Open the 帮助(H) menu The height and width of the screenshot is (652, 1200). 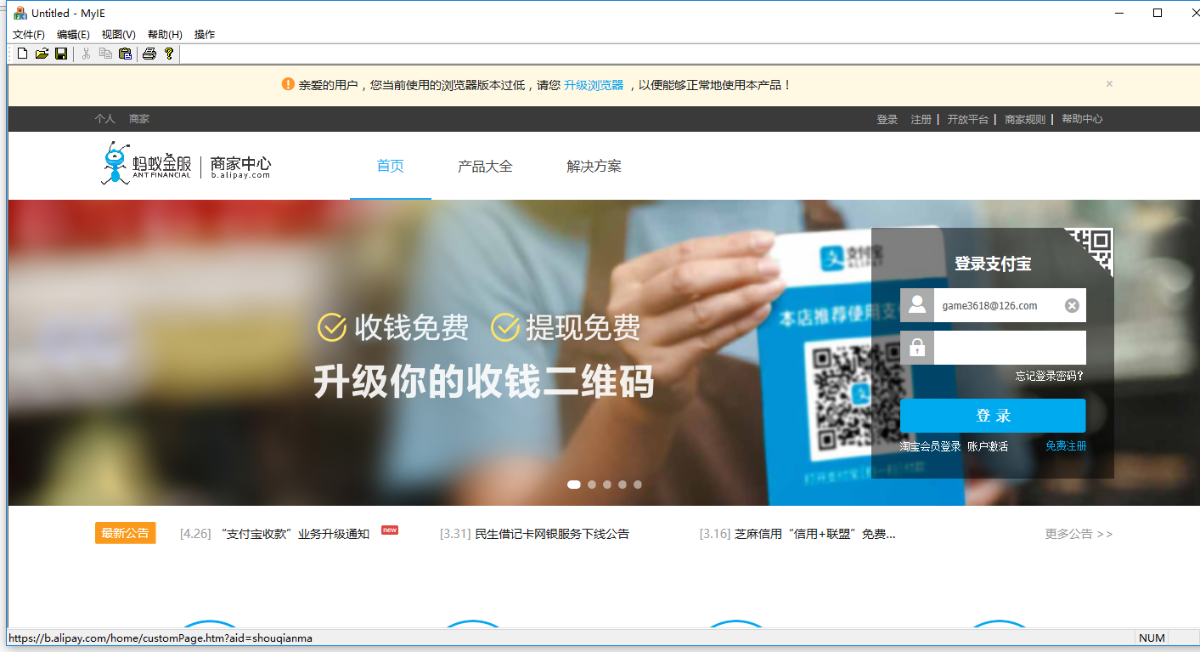point(165,34)
